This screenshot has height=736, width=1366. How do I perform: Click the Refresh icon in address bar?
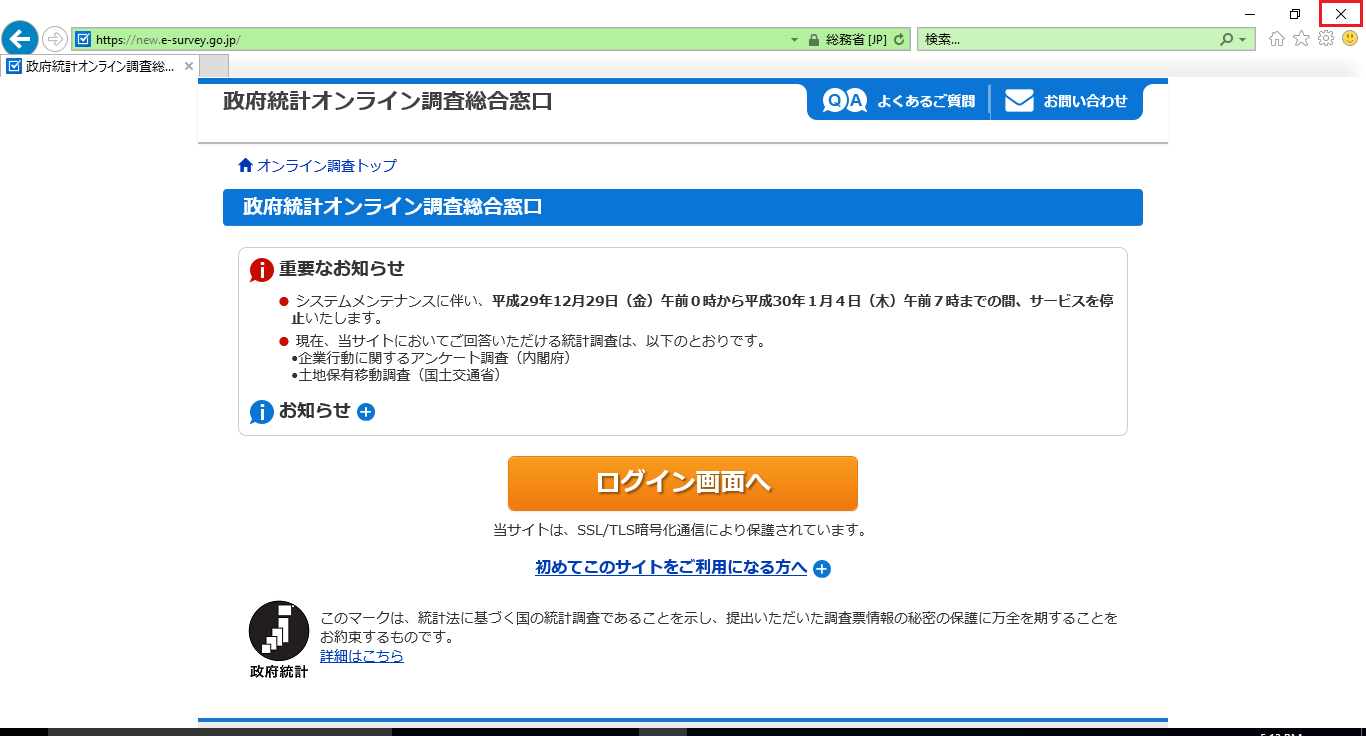pos(899,40)
